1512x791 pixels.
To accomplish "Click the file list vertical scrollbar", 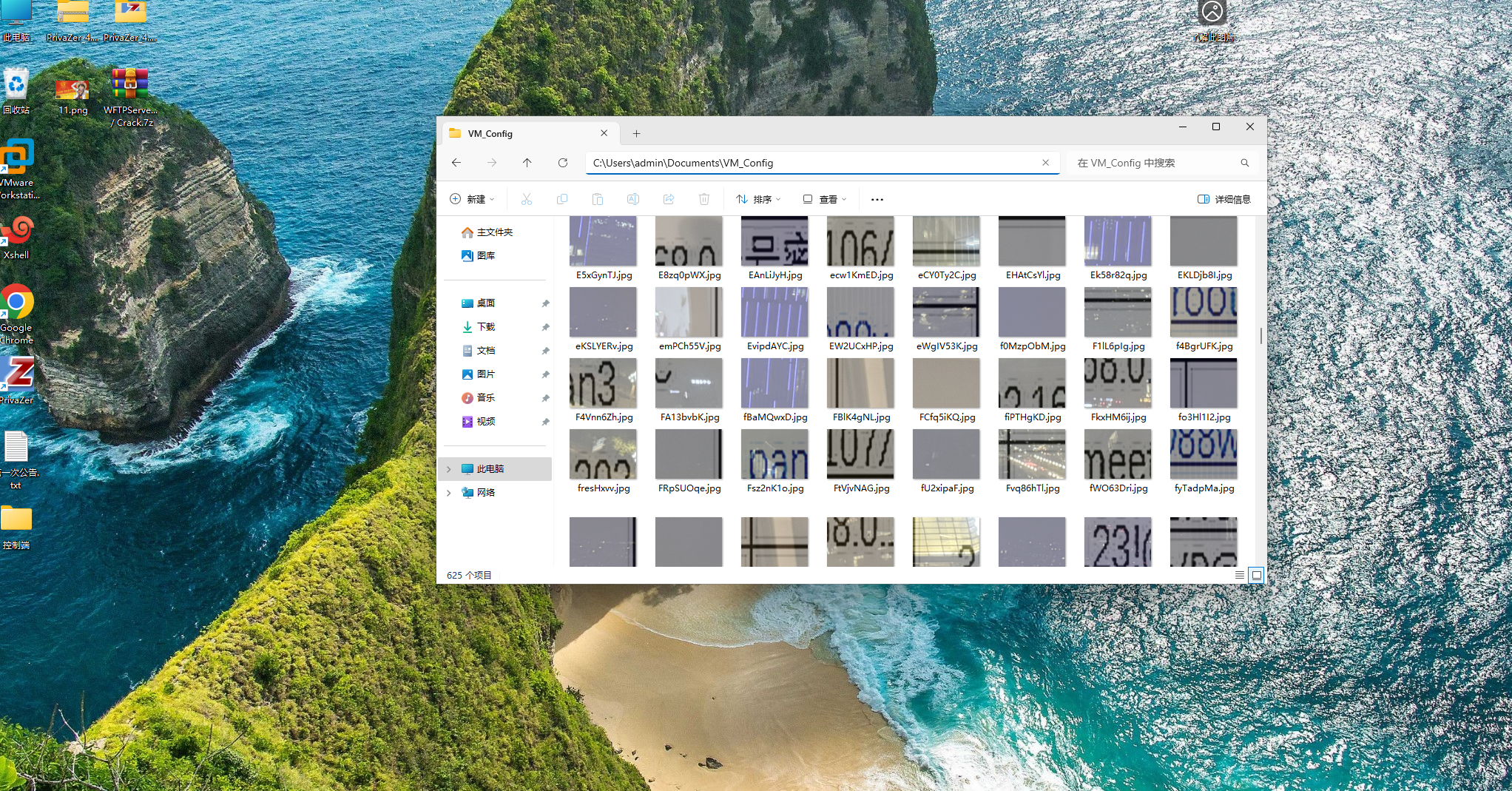I will click(x=1261, y=334).
